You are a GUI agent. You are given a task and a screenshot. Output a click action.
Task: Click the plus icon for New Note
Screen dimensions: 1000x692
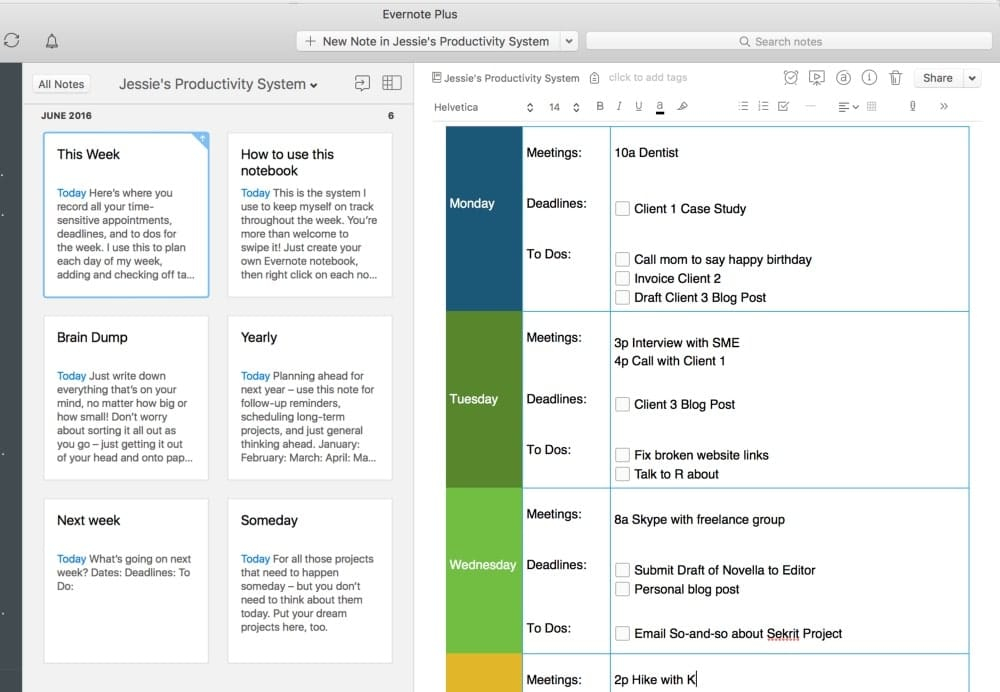[x=310, y=41]
